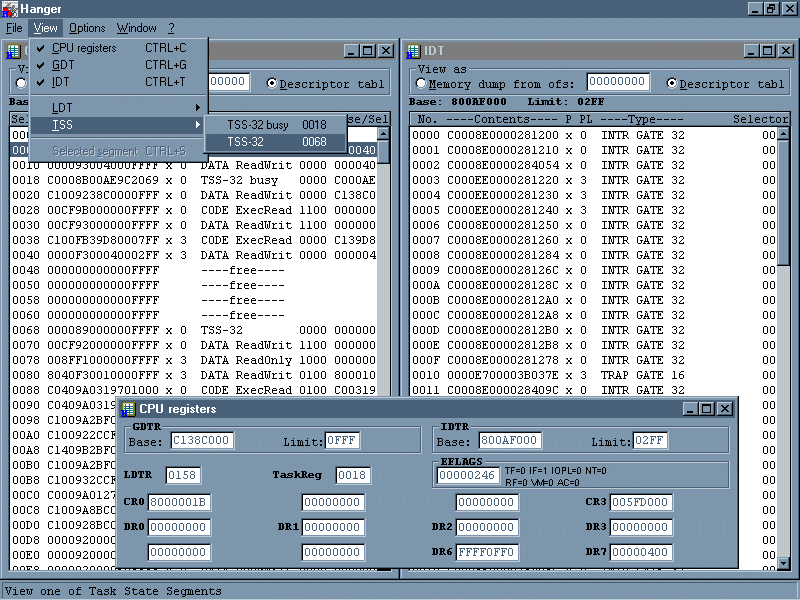The height and width of the screenshot is (600, 800).
Task: Open the File menu
Action: [14, 28]
